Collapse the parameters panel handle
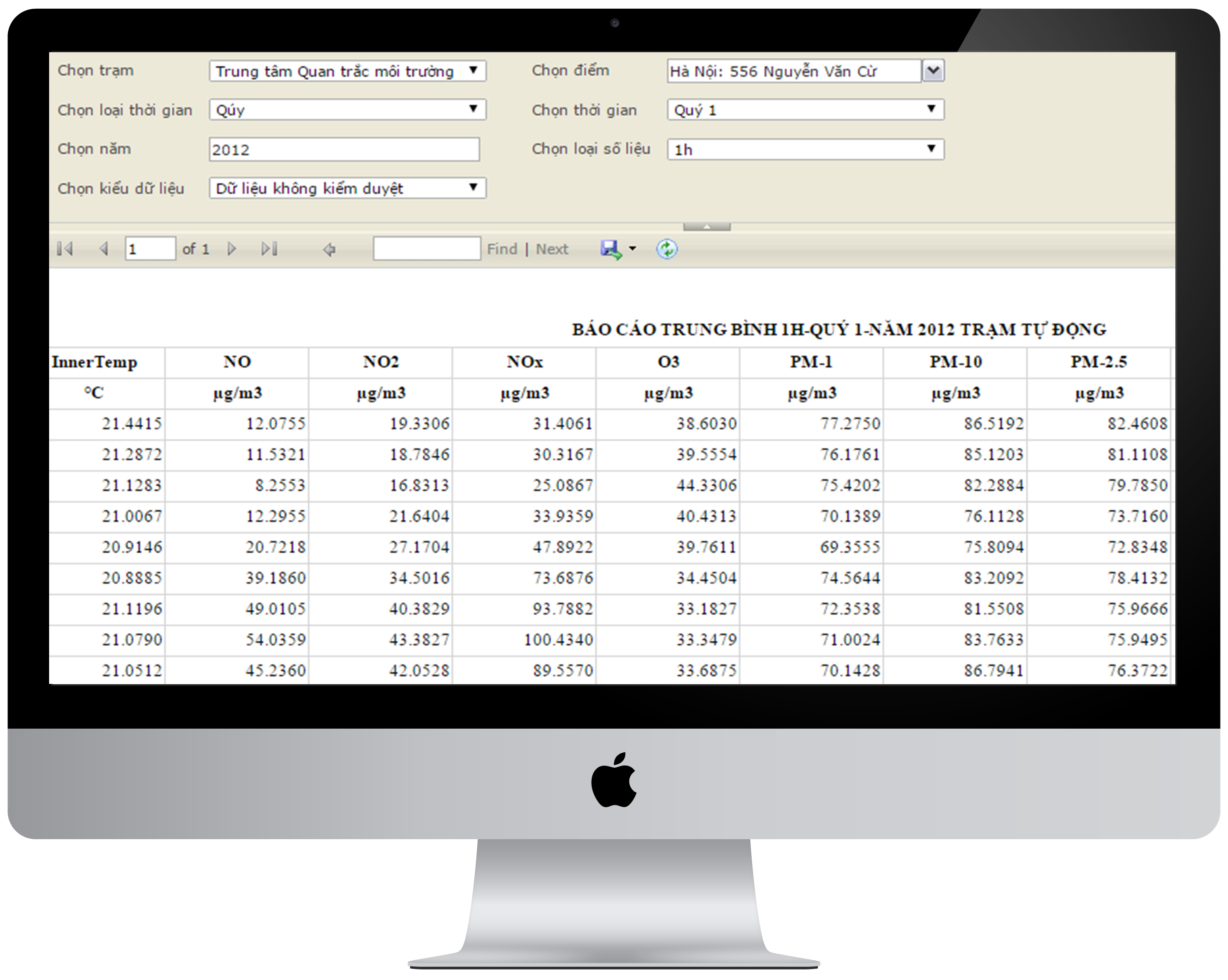 (706, 227)
